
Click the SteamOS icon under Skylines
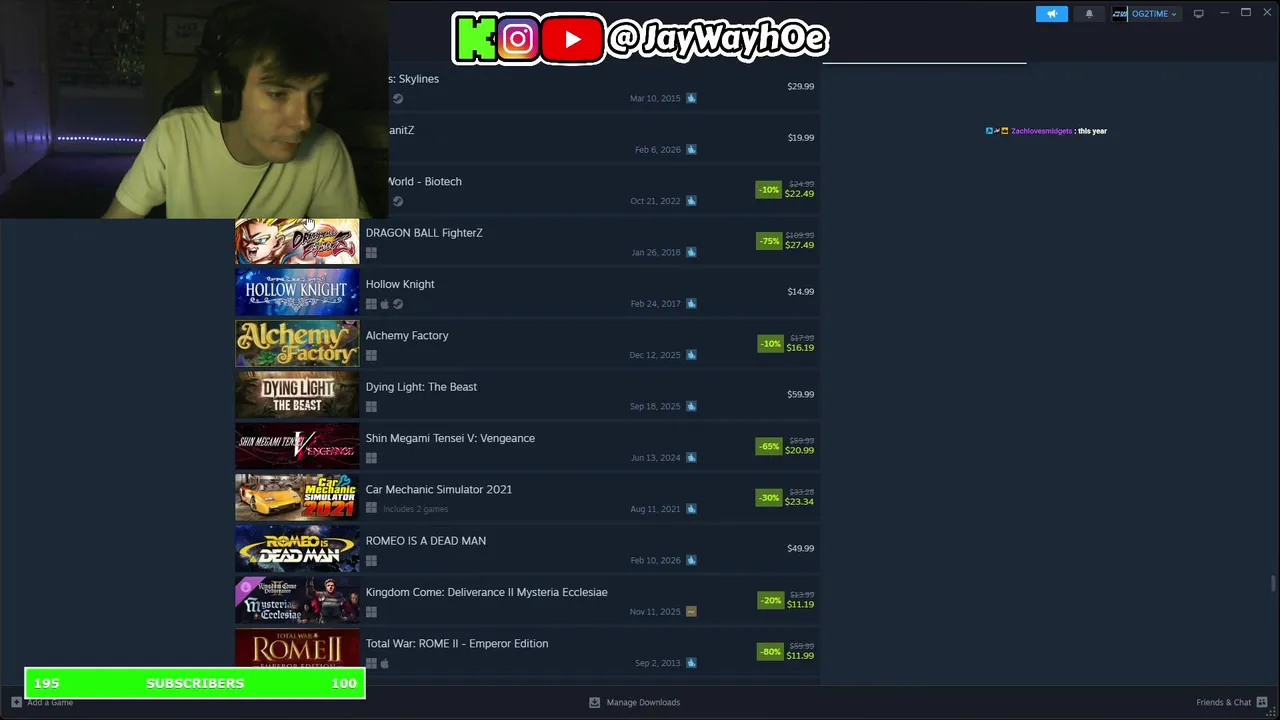pyautogui.click(x=397, y=98)
